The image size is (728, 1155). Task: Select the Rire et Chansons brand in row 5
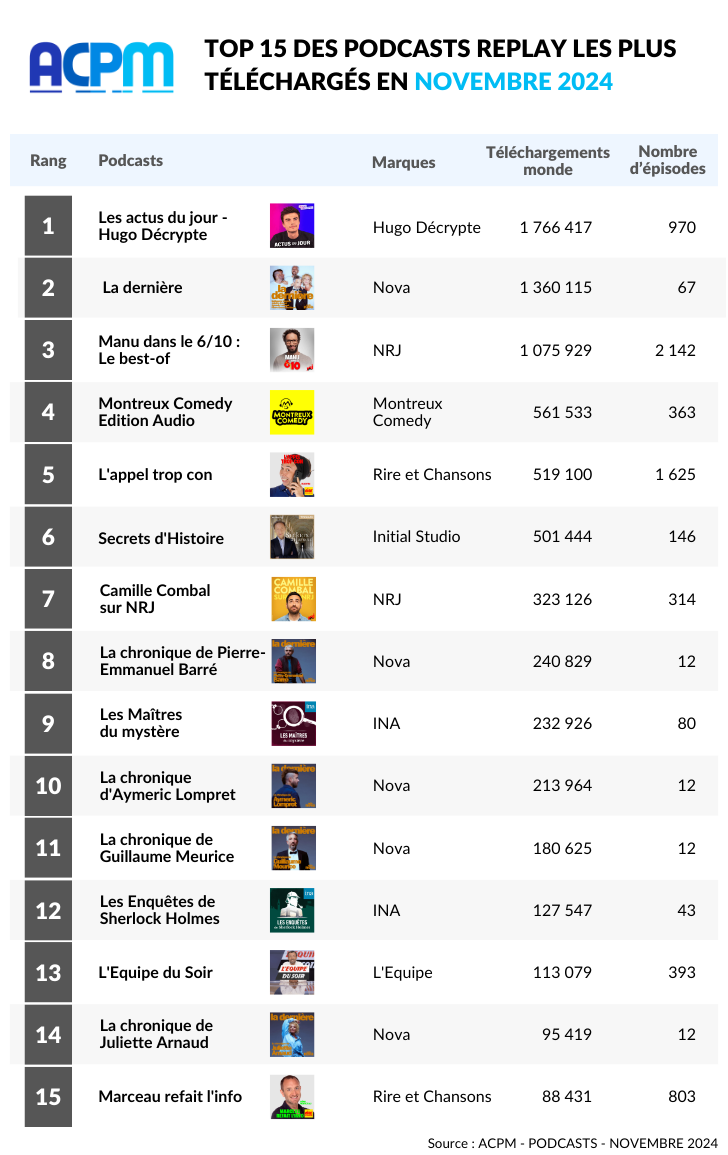(432, 474)
